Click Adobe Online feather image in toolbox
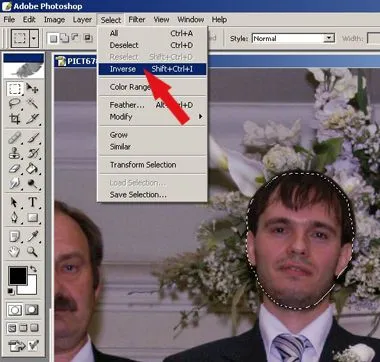This screenshot has height=362, width=380. coord(24,70)
